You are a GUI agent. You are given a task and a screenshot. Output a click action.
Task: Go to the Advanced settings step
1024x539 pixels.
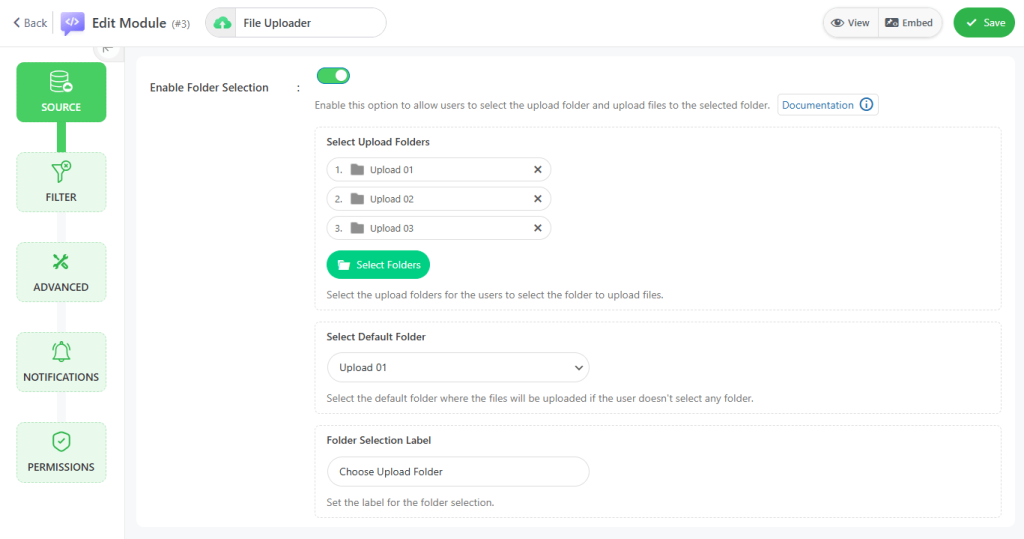61,272
